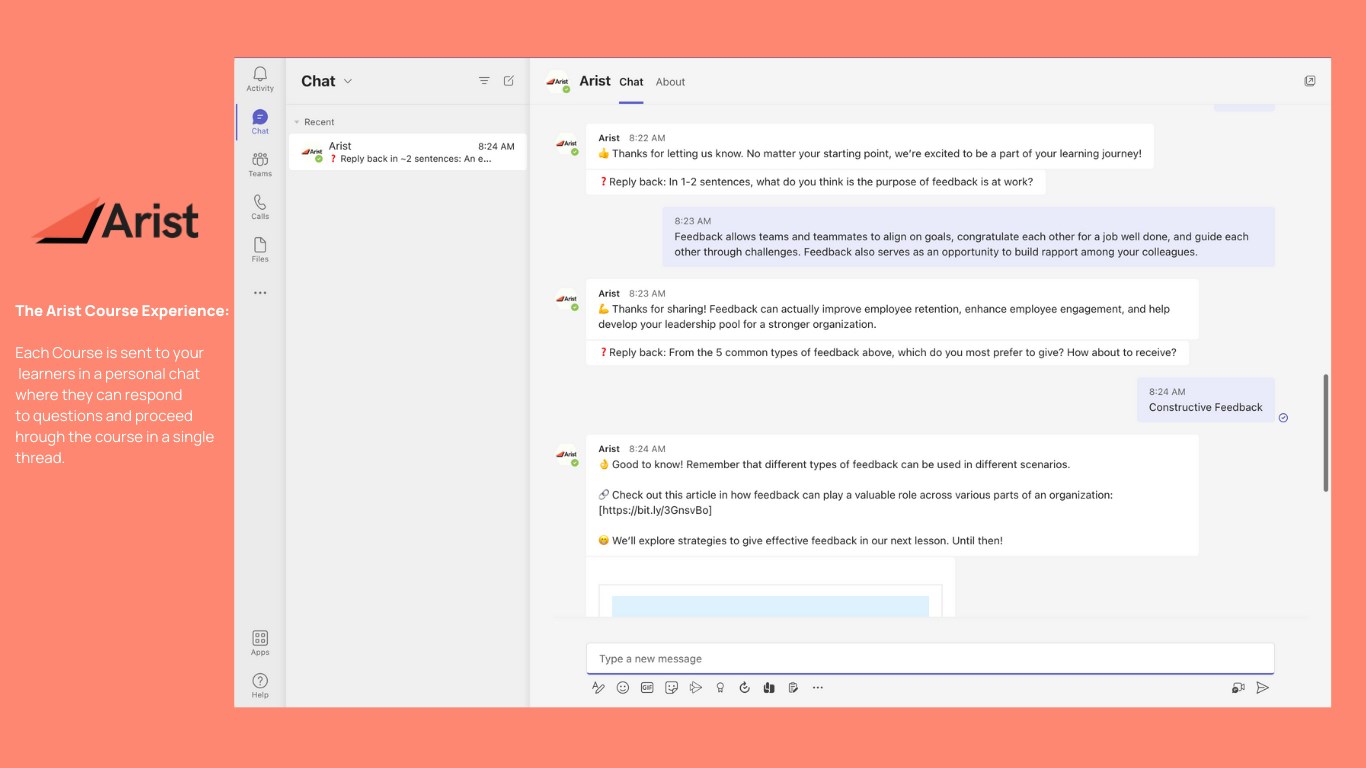Open Help in the sidebar

point(260,686)
